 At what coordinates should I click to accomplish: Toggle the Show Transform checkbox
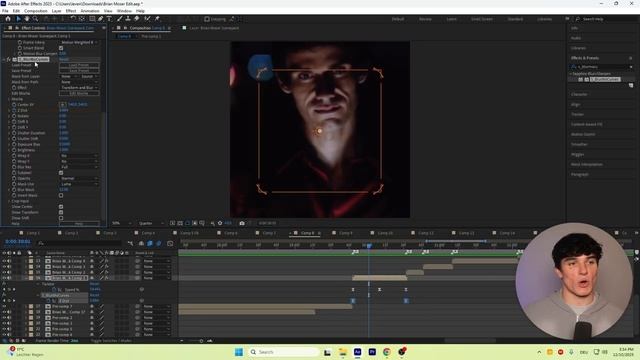[x=61, y=212]
